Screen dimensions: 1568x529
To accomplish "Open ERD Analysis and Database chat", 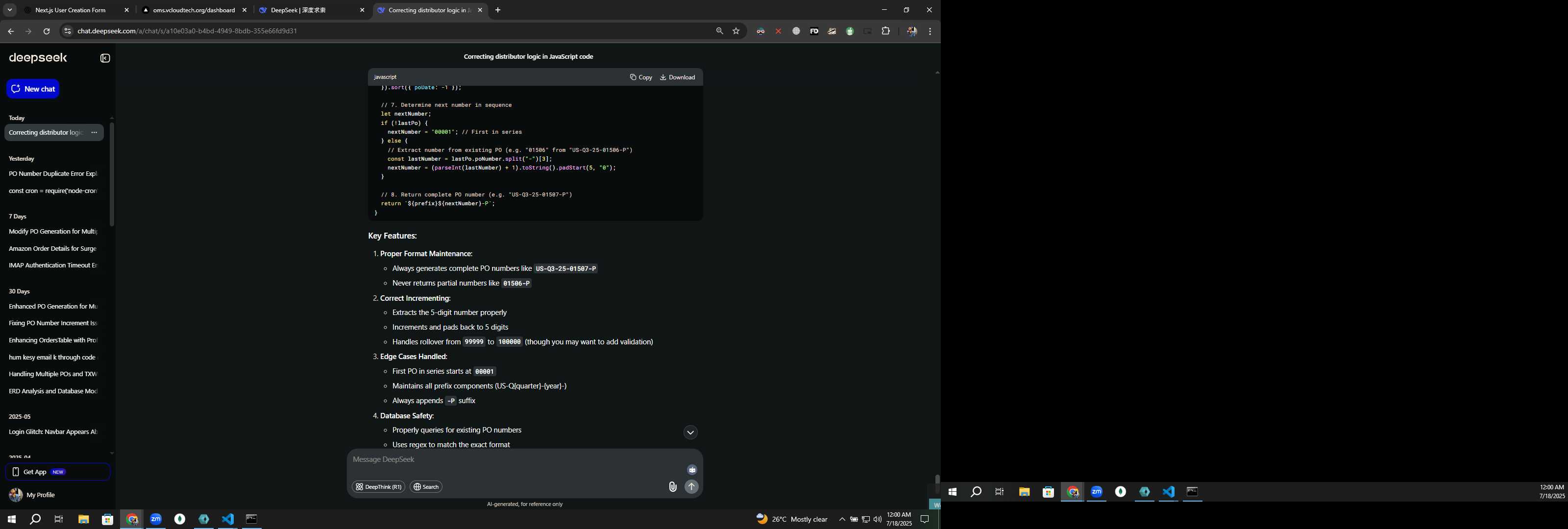I will (53, 391).
